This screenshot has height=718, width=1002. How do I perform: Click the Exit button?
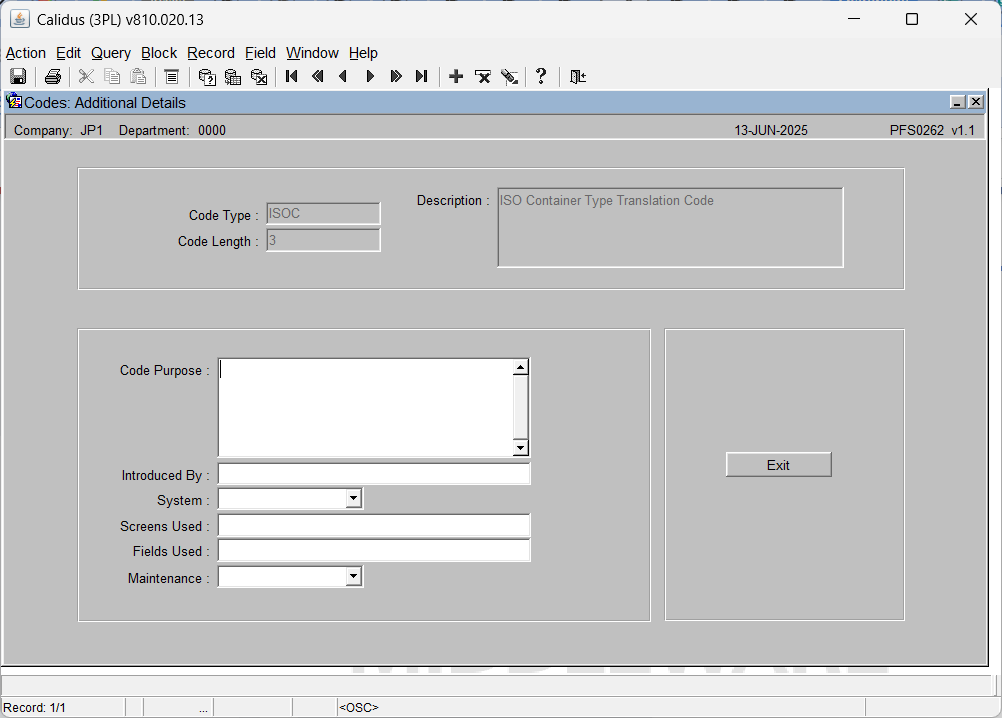778,465
